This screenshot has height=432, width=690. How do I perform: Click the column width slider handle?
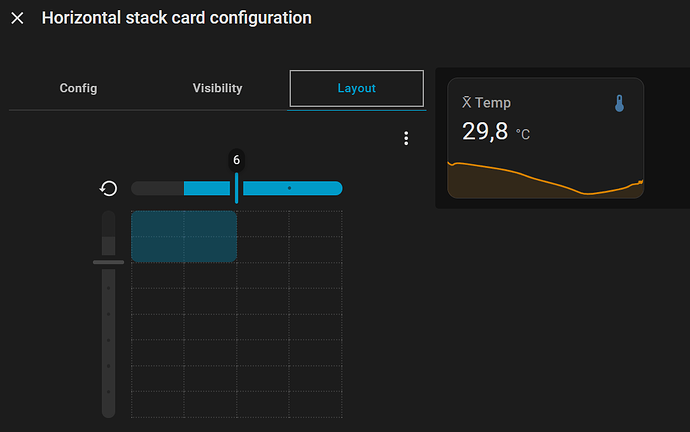coord(237,188)
